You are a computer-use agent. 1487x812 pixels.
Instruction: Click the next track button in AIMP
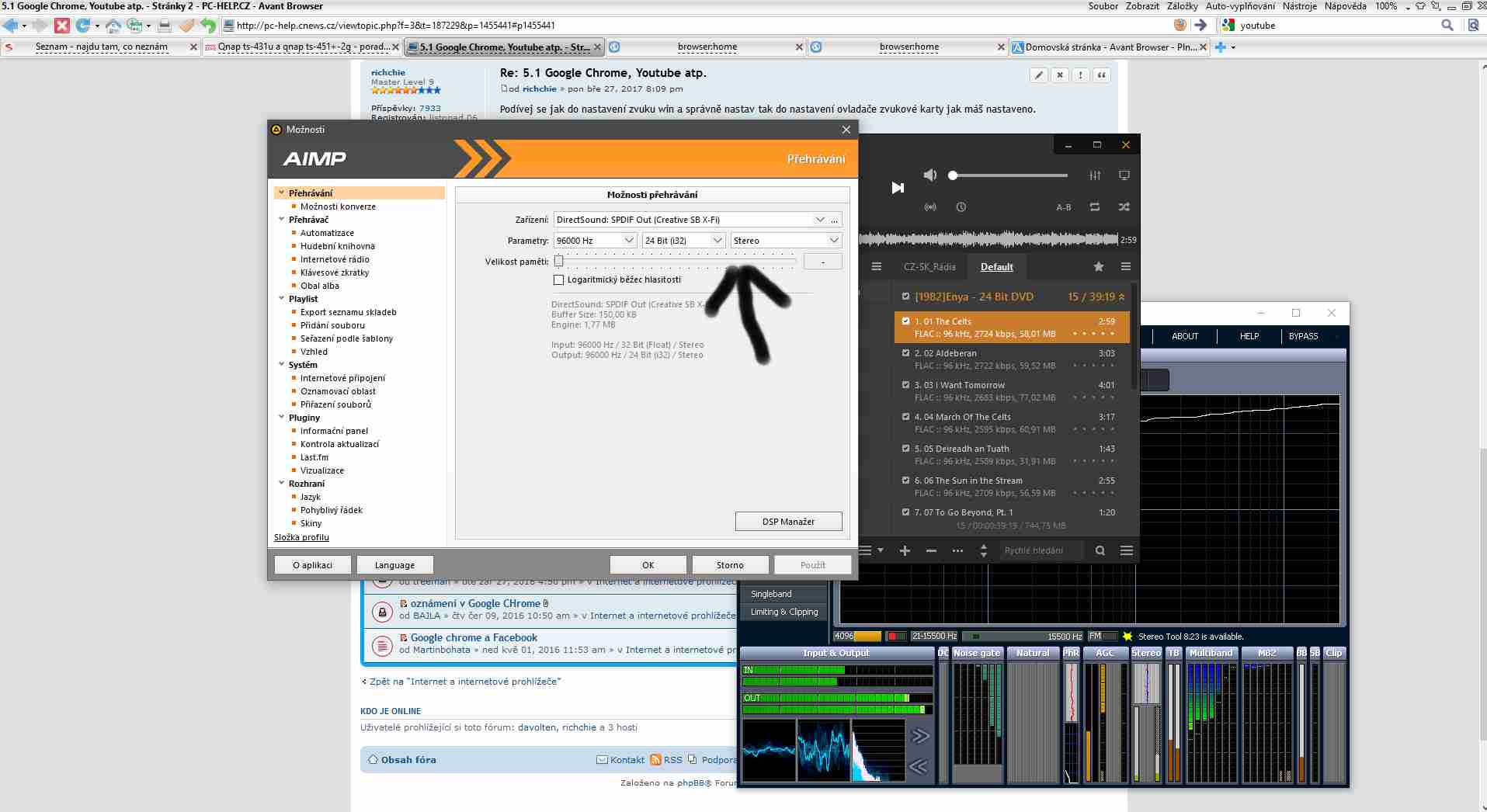click(x=898, y=188)
